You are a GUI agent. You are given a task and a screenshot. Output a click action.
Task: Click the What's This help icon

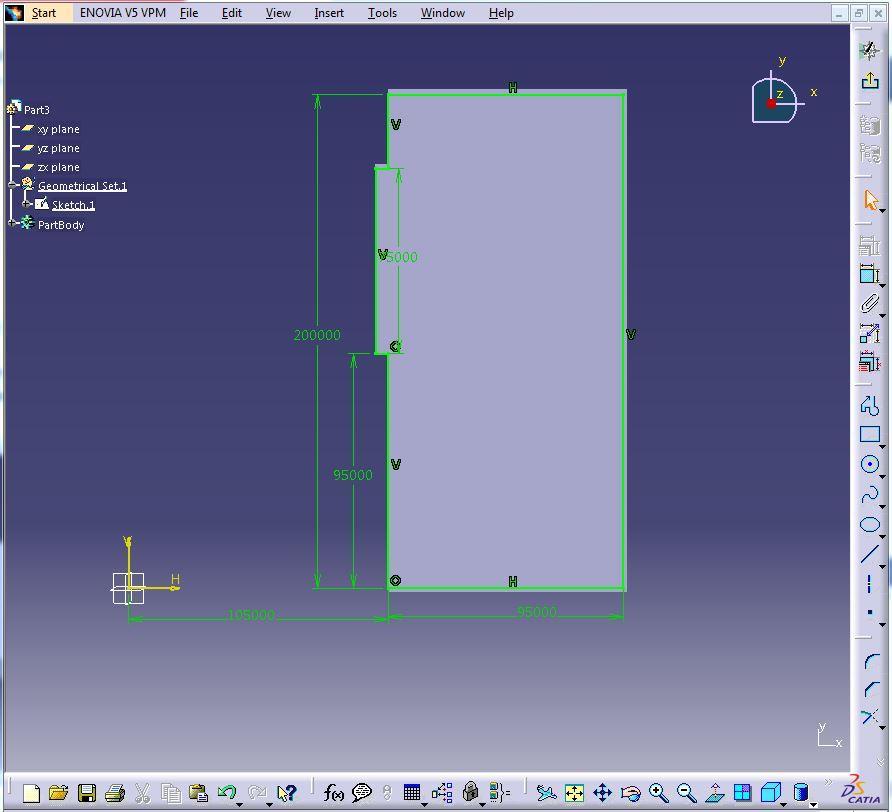click(287, 792)
